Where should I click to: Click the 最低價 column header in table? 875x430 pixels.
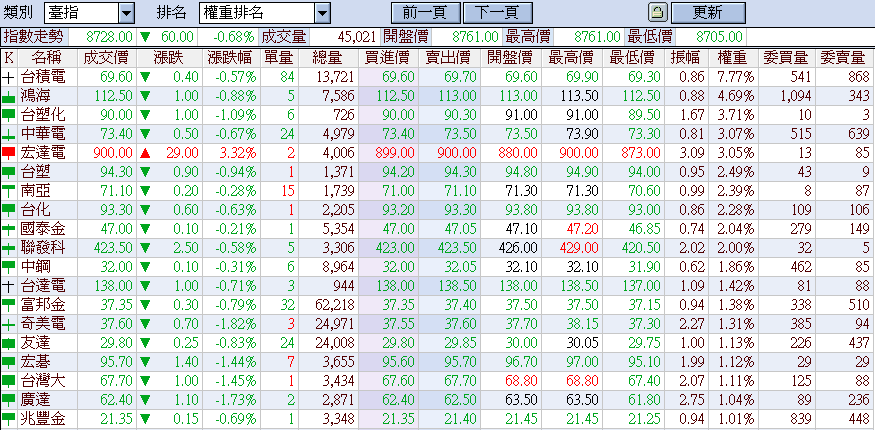(x=632, y=57)
